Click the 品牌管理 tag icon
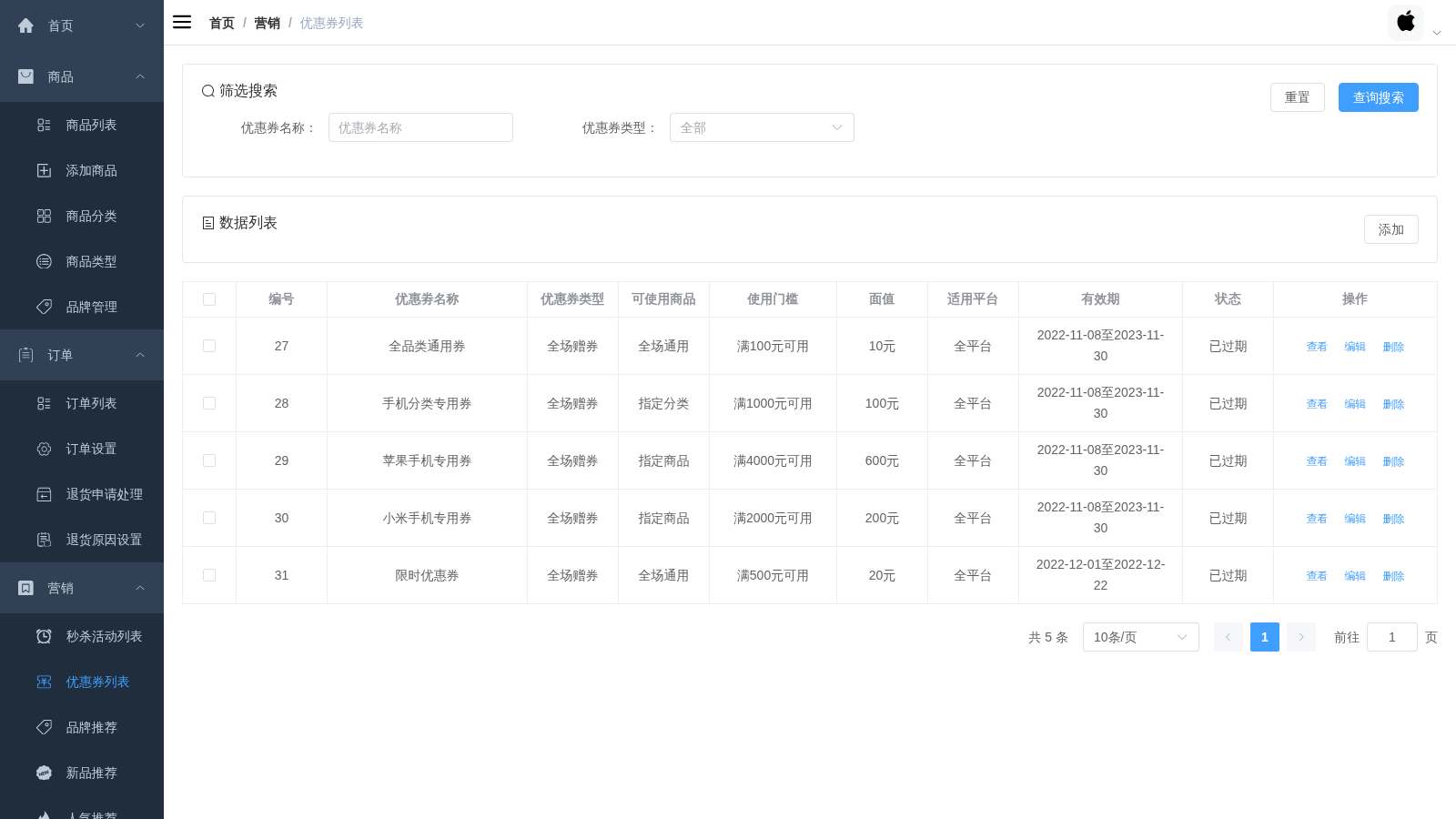The height and width of the screenshot is (819, 1456). click(x=44, y=308)
